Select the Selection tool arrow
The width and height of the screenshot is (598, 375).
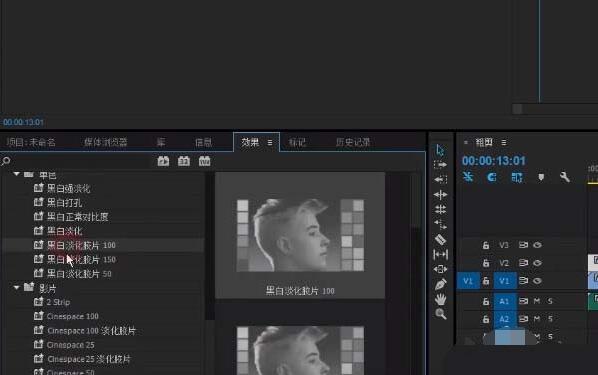click(x=440, y=150)
